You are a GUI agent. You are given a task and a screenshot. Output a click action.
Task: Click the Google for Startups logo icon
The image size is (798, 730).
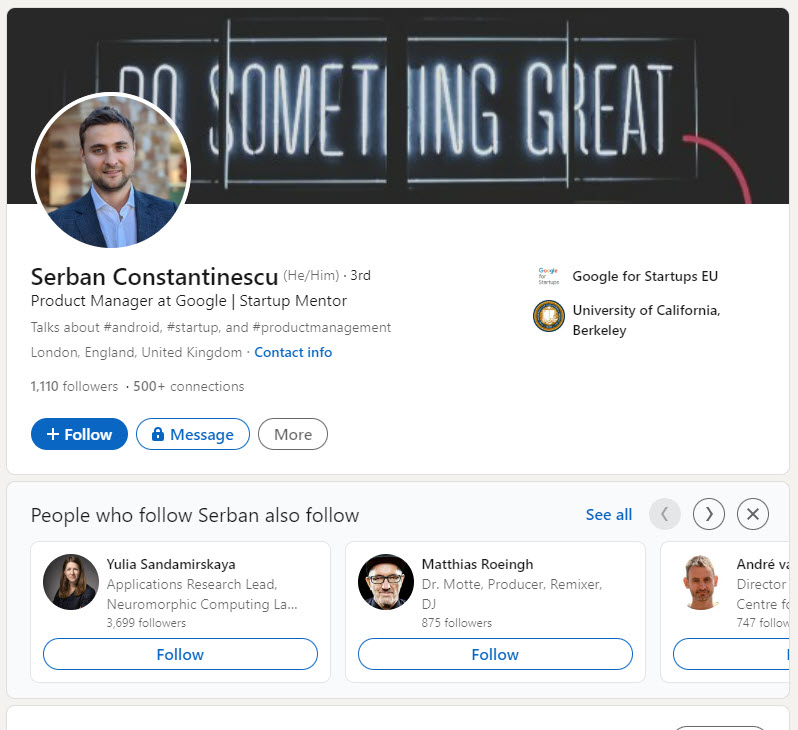click(548, 276)
